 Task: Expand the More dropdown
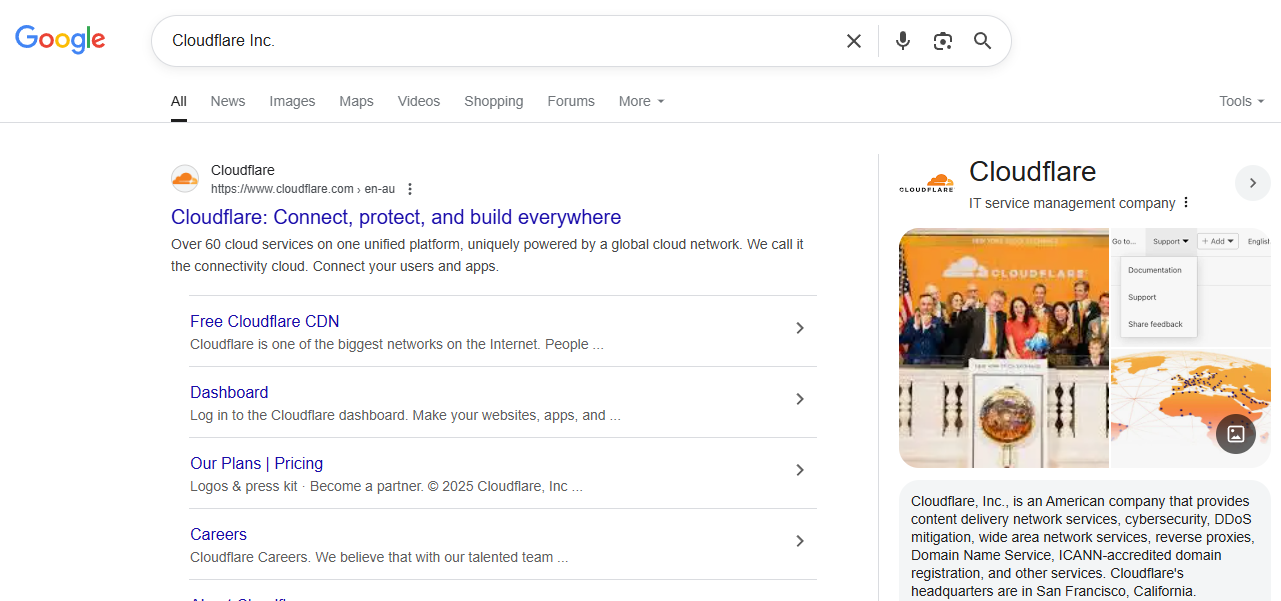click(641, 101)
